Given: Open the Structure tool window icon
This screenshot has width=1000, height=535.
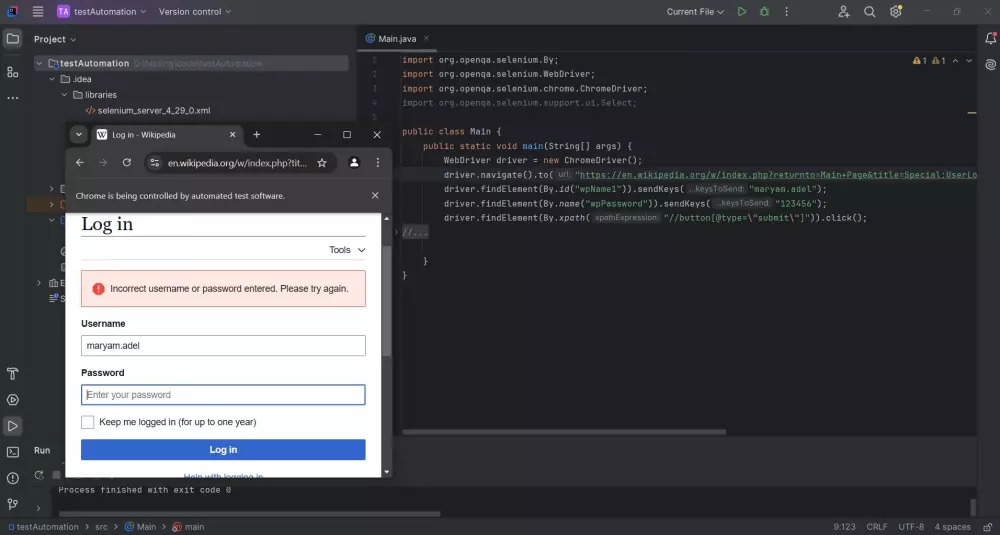Looking at the screenshot, I should pos(12,72).
